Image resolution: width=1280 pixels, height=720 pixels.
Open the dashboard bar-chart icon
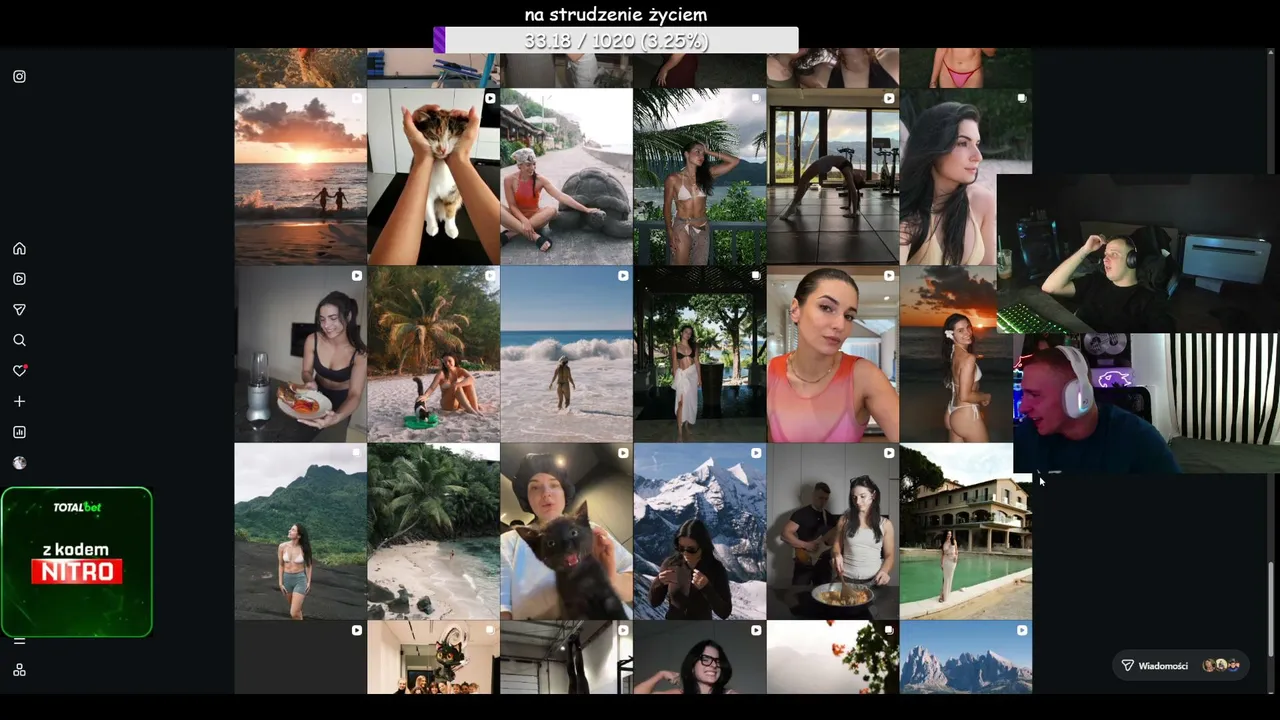point(19,432)
